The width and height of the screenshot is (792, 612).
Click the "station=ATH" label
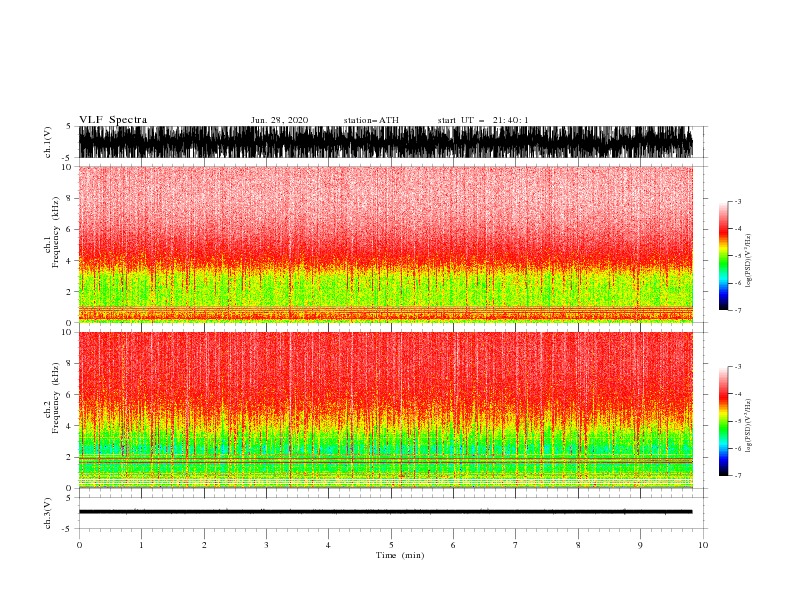(x=371, y=120)
